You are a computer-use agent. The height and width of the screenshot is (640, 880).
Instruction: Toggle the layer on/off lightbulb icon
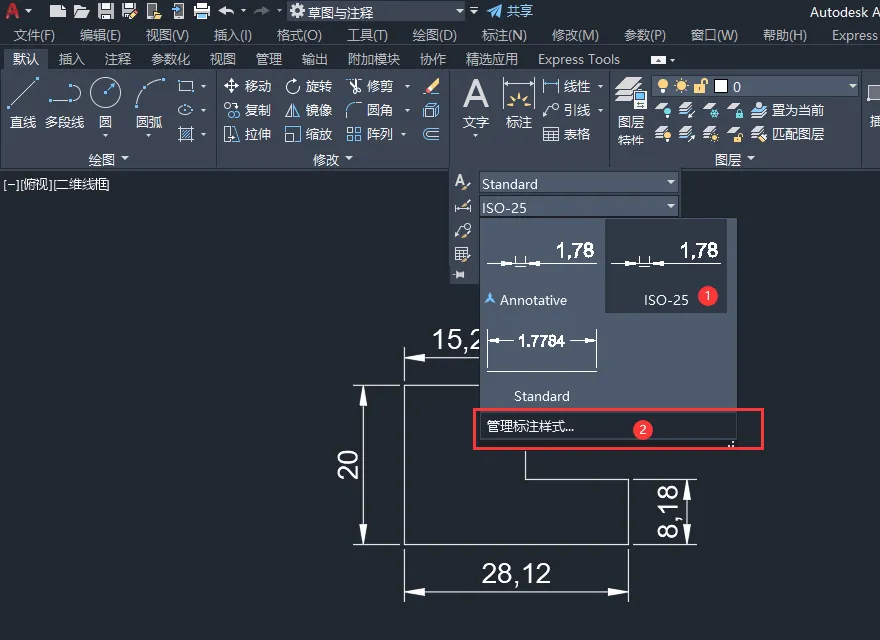coord(663,86)
